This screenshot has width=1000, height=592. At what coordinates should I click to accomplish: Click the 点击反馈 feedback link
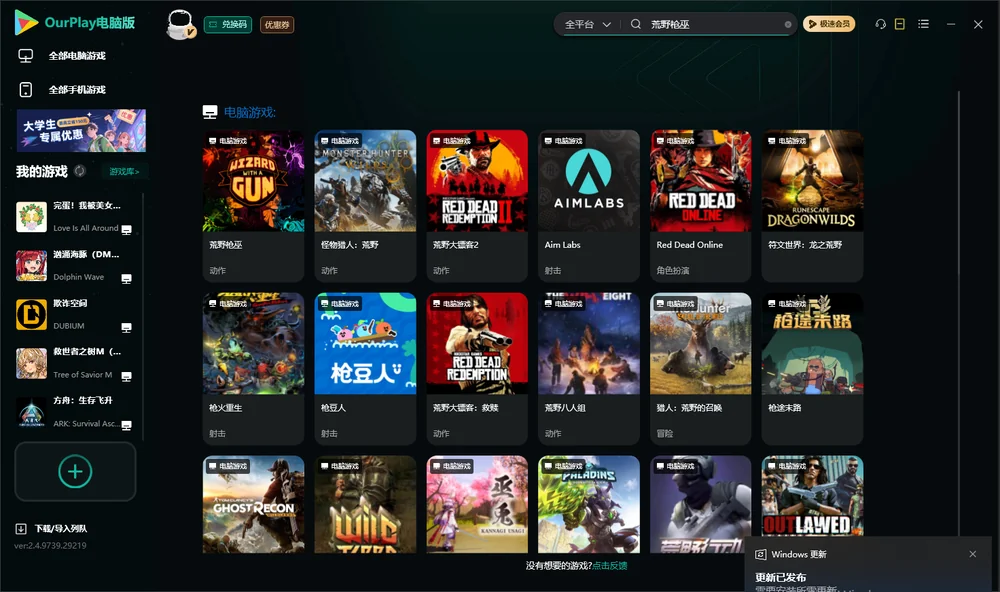pyautogui.click(x=610, y=565)
